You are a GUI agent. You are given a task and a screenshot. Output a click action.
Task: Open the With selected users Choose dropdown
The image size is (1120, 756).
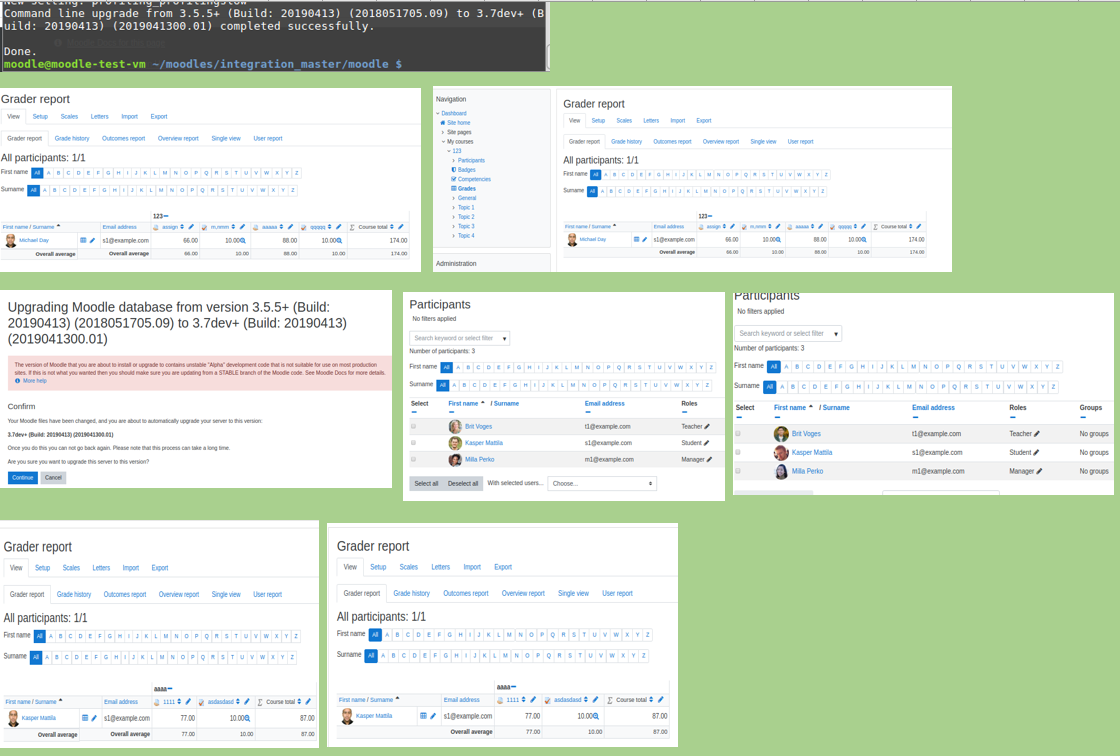[602, 484]
